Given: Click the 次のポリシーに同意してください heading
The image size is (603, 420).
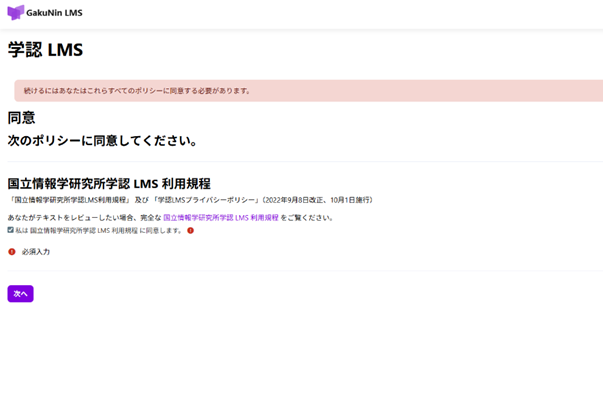Looking at the screenshot, I should (x=102, y=141).
